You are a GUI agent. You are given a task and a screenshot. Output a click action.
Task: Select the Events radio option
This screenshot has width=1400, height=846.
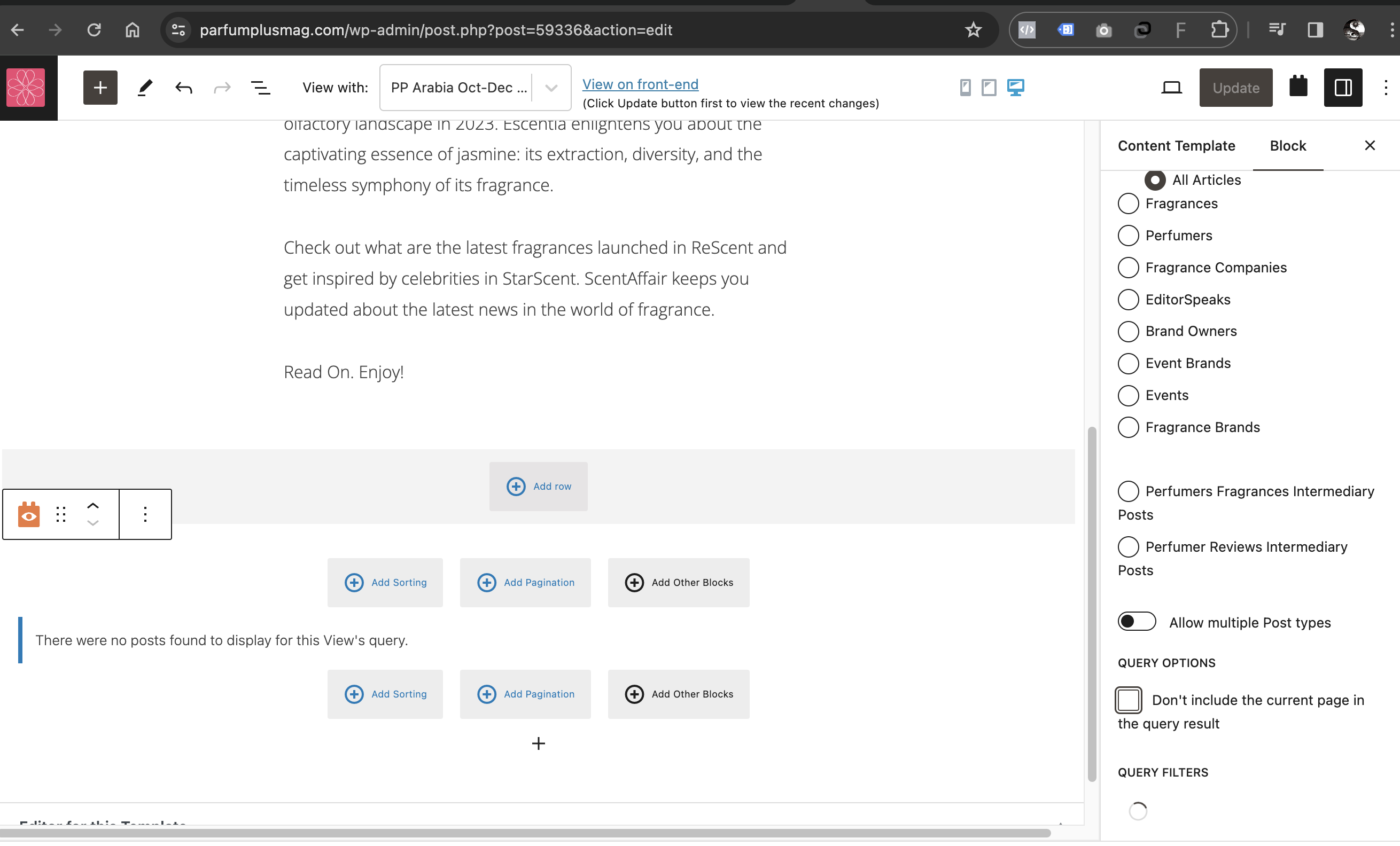(1129, 395)
